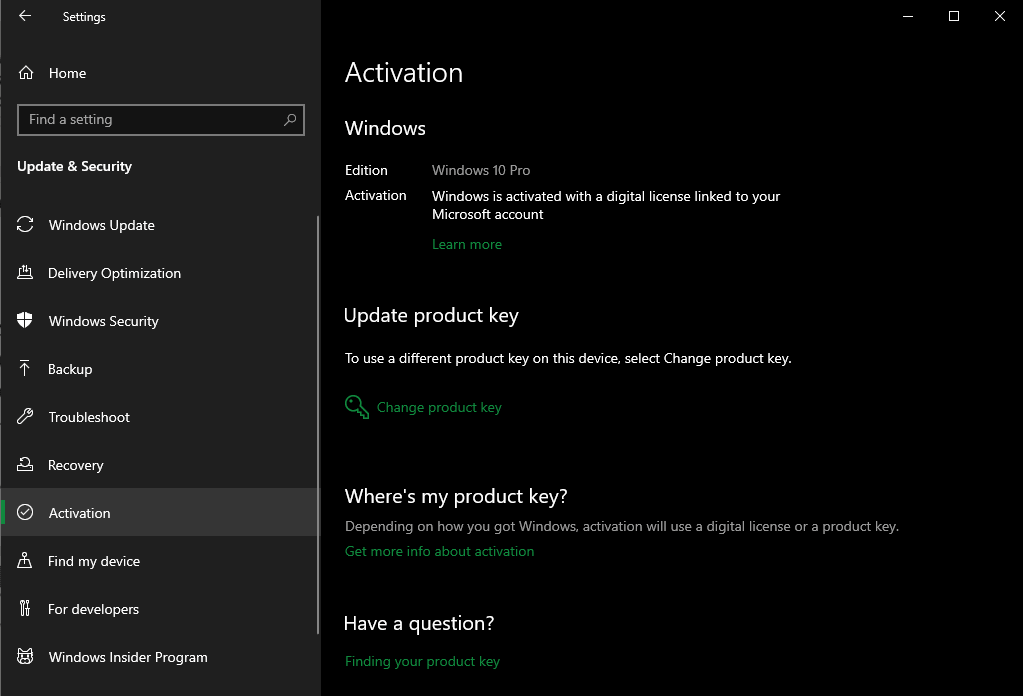Screen dimensions: 1023x696
Task: Click the Edition label
Action: click(366, 170)
